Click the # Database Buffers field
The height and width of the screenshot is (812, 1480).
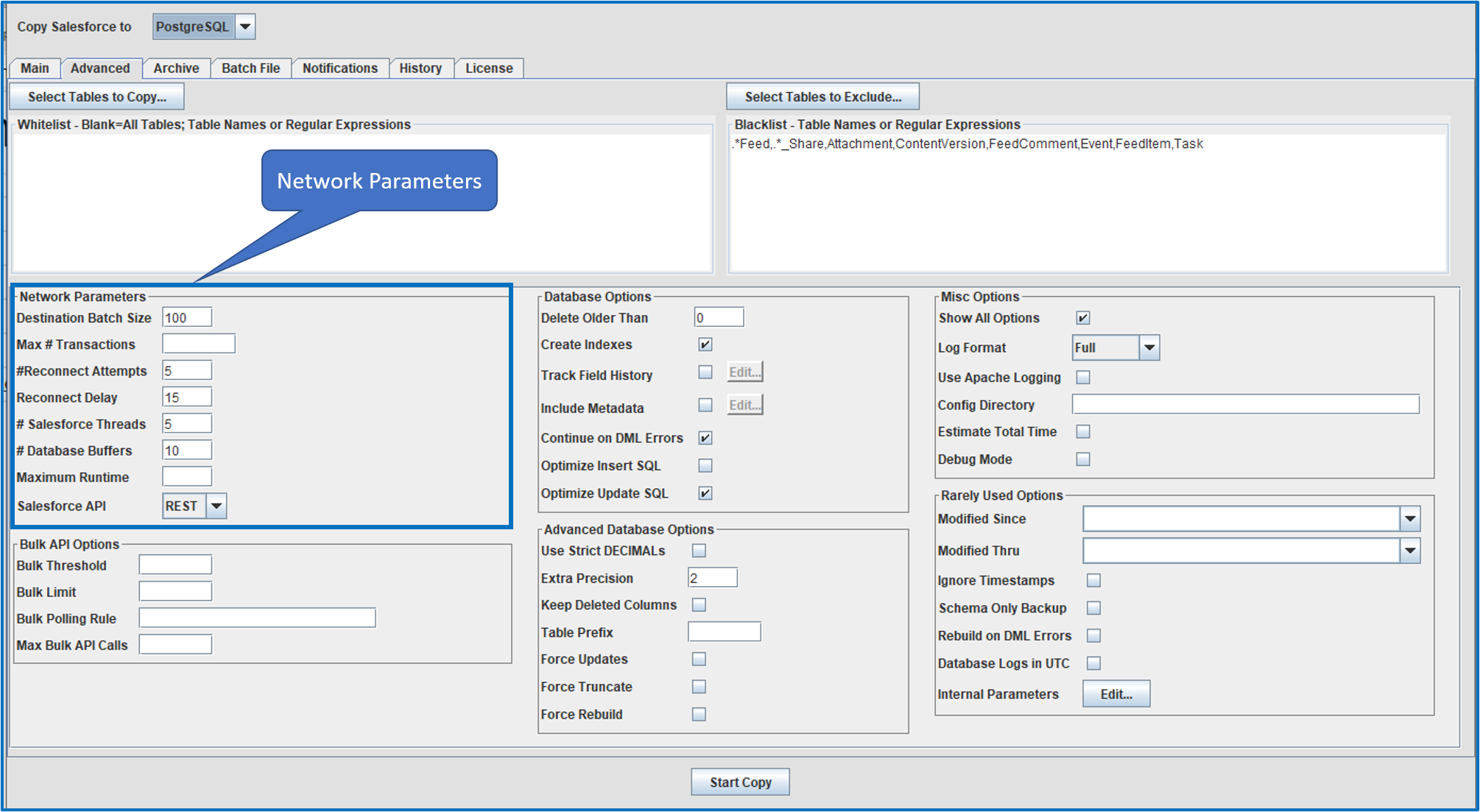pyautogui.click(x=187, y=450)
